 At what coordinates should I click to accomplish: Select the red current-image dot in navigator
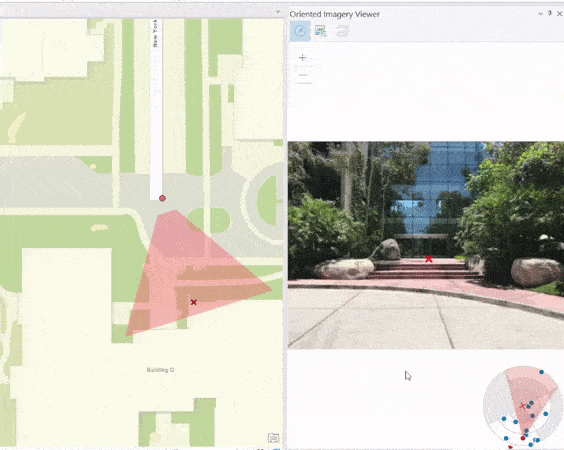523,438
